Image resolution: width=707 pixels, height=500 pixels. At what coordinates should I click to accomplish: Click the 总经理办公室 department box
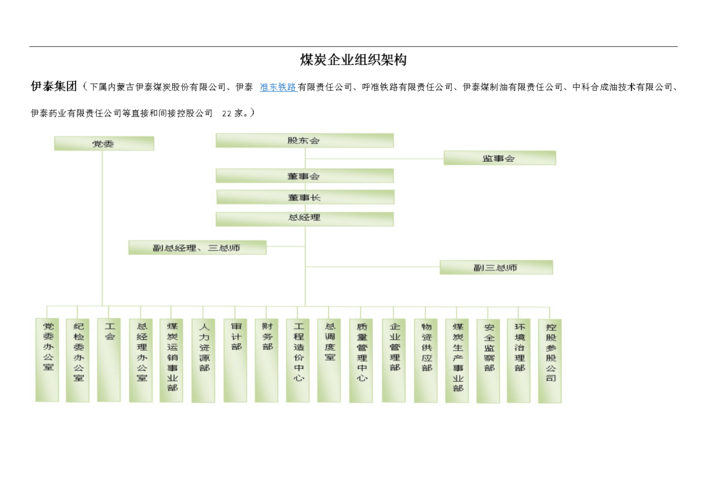pos(141,360)
